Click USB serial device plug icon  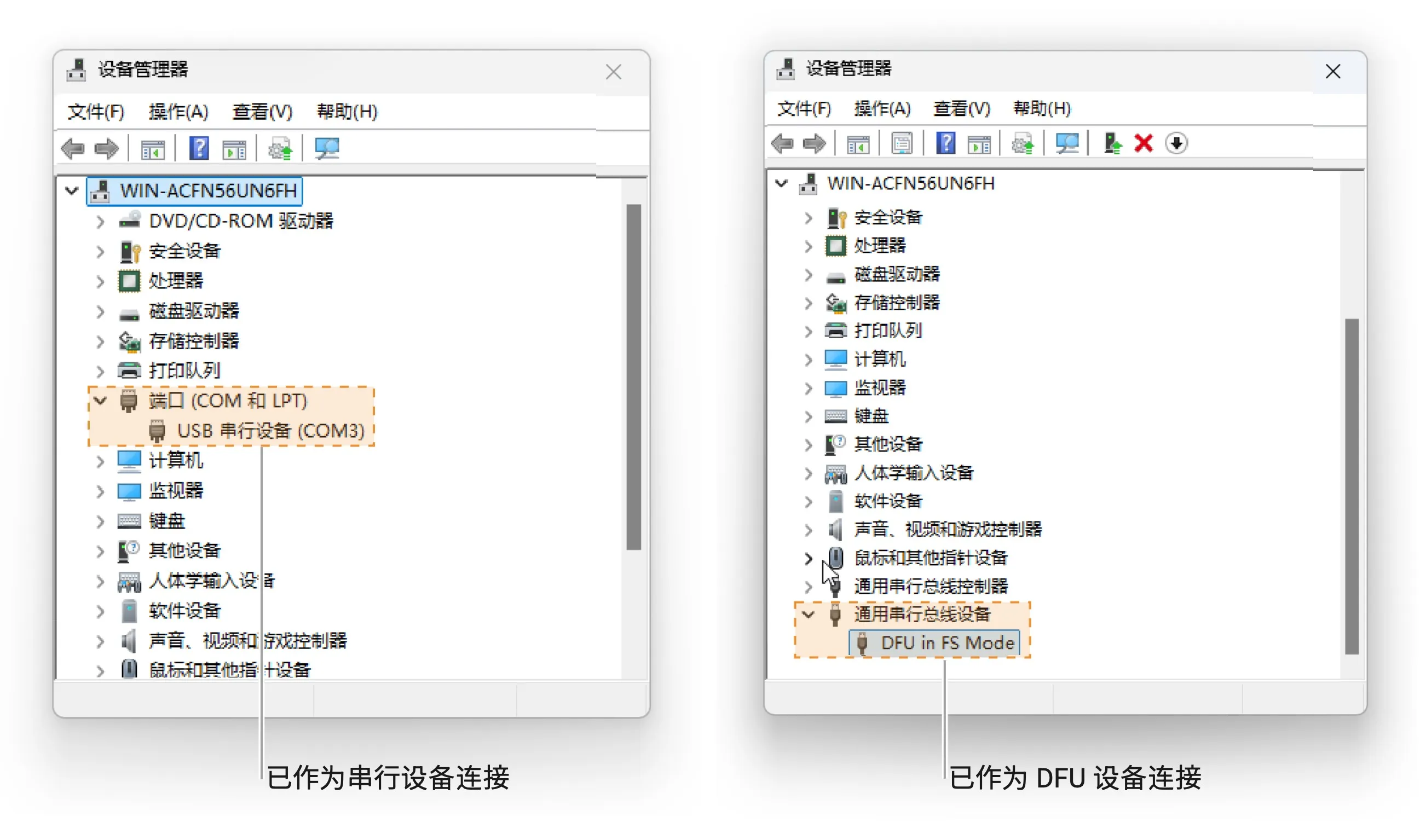157,431
